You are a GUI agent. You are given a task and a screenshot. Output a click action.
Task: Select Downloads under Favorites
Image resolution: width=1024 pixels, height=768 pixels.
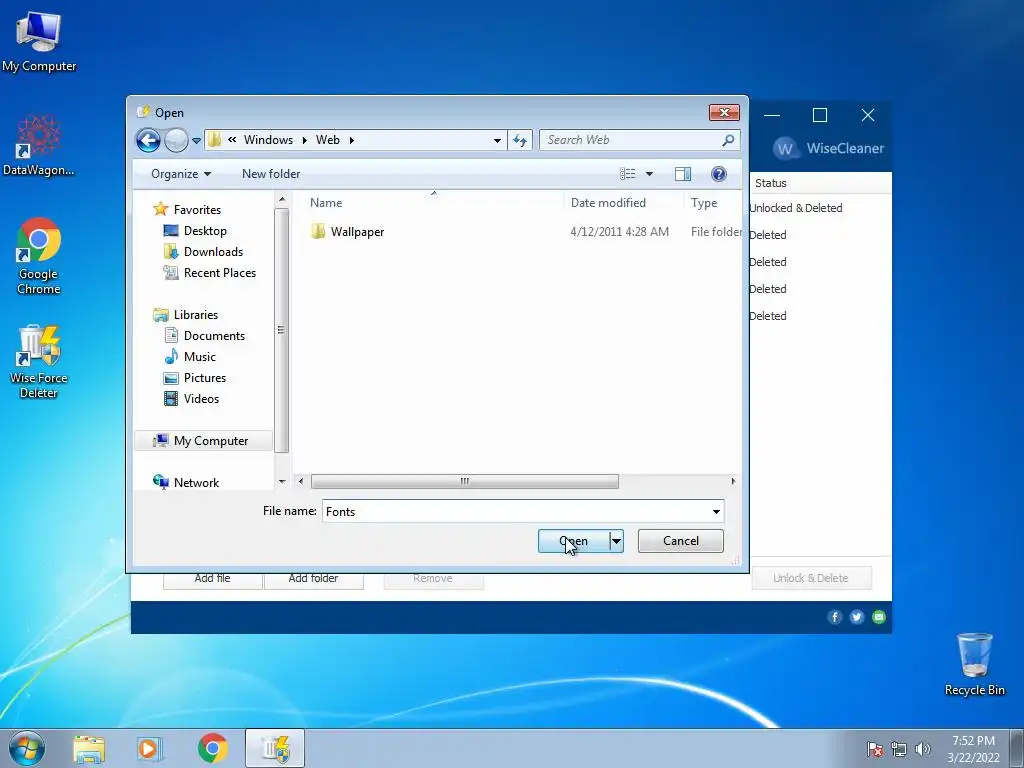coord(213,251)
